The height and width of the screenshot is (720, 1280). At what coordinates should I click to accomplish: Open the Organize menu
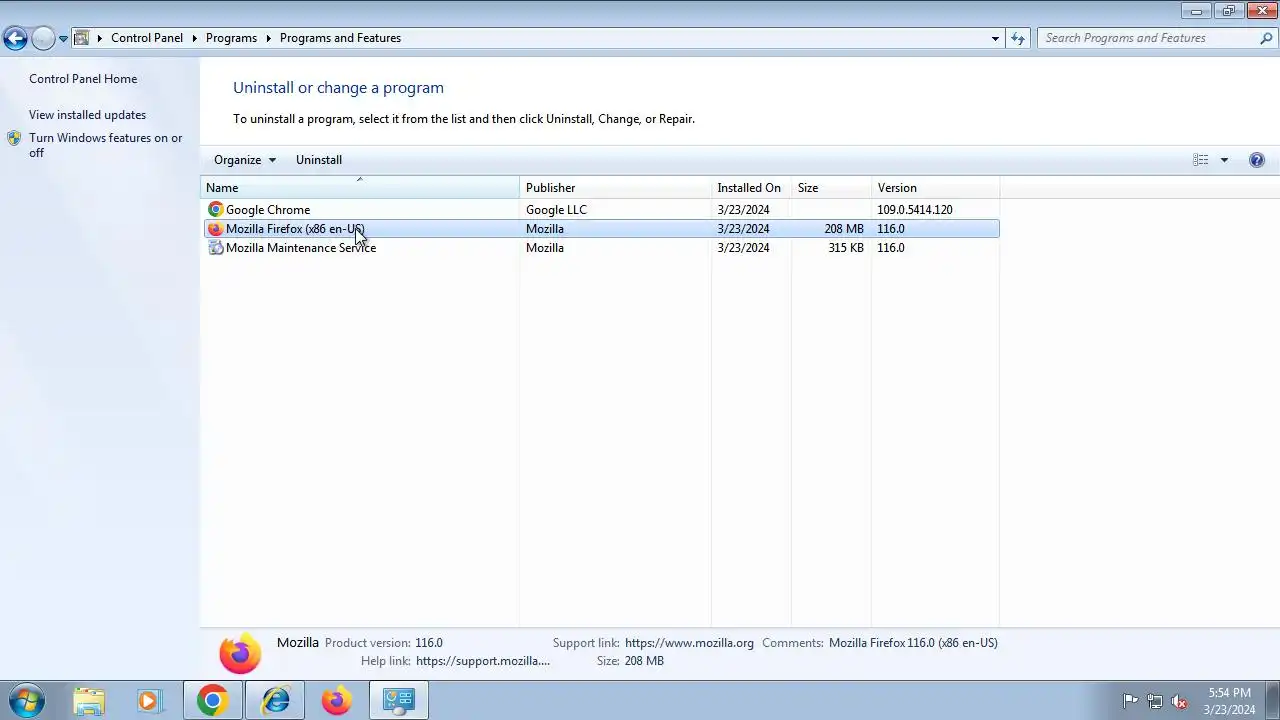tap(245, 160)
